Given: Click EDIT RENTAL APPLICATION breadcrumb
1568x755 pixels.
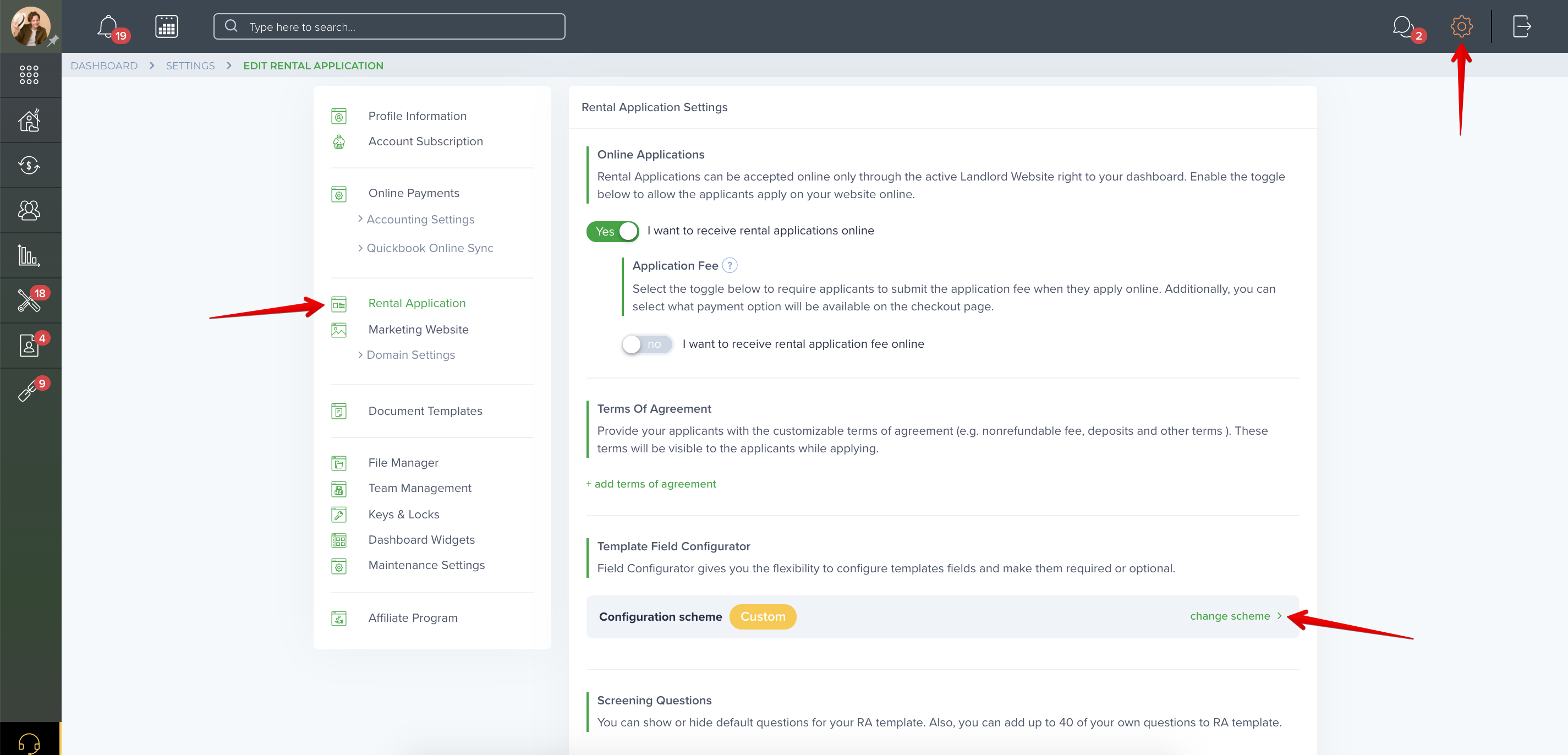Looking at the screenshot, I should 313,65.
